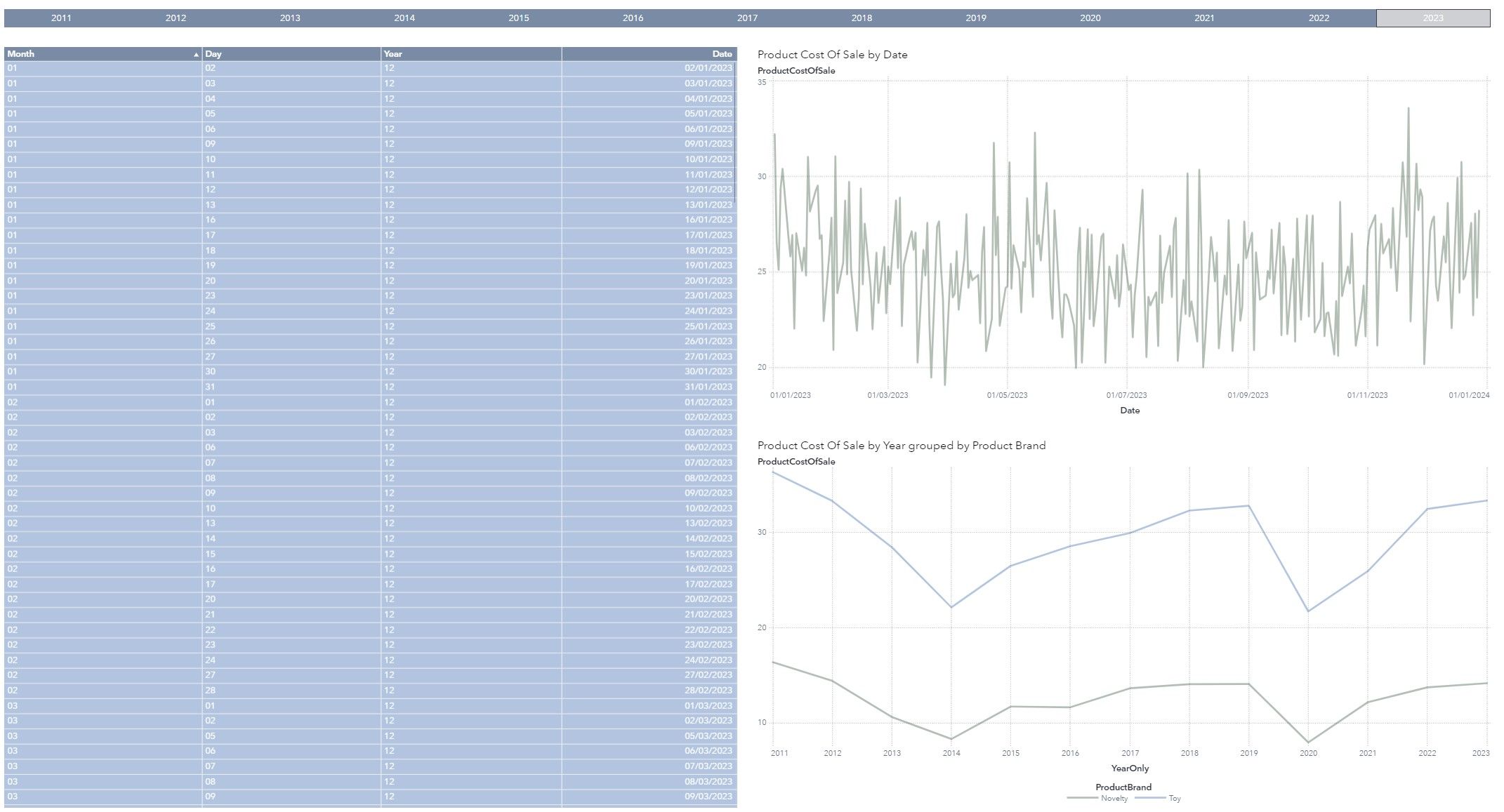Select the row dated 28/02/2023

pyautogui.click(x=708, y=691)
